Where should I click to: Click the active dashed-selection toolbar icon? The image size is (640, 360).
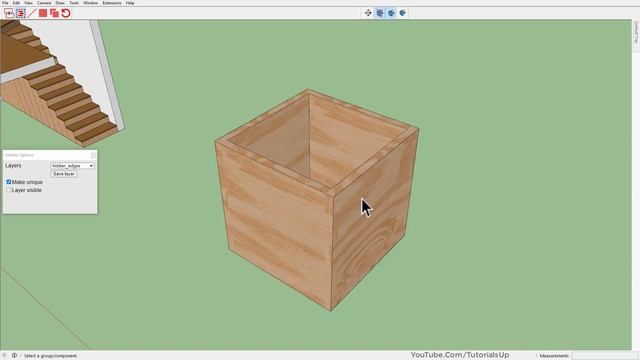tap(20, 13)
